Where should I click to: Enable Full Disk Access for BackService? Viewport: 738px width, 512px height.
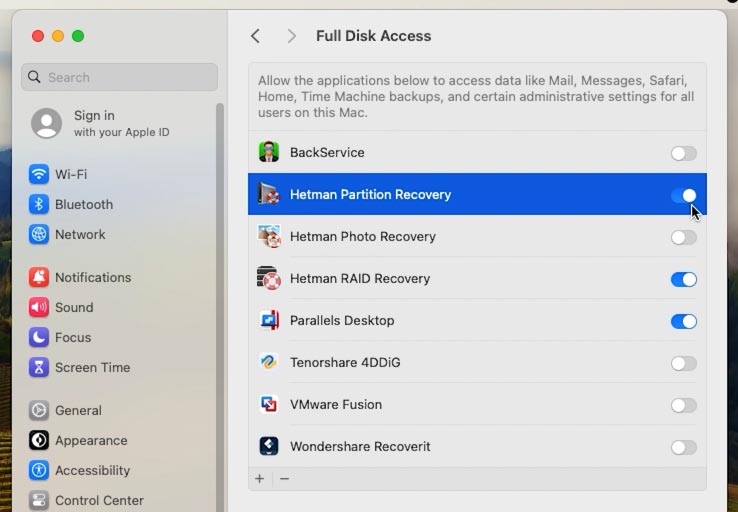click(x=683, y=153)
